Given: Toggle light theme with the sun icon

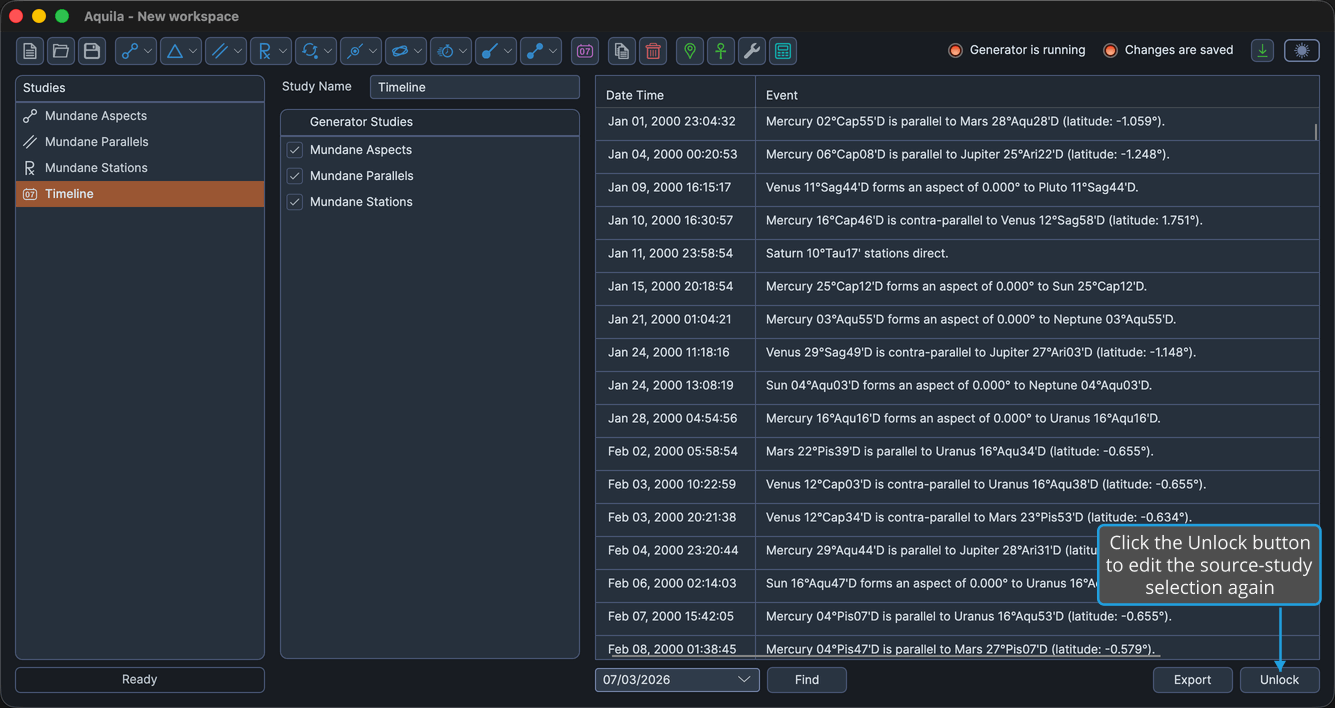Looking at the screenshot, I should point(1302,51).
